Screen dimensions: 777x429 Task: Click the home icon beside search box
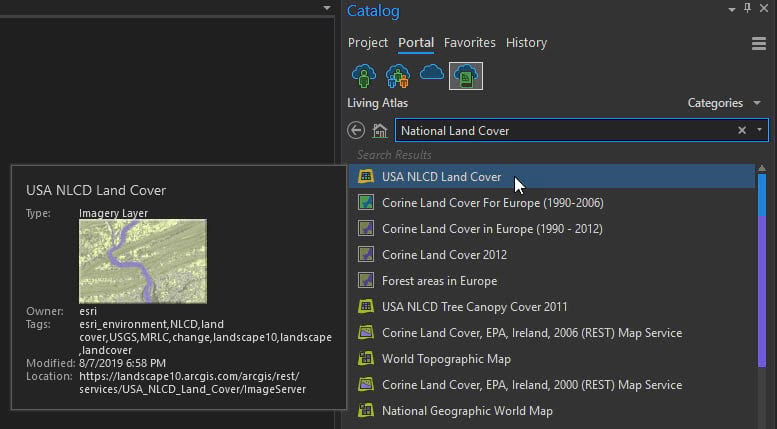click(x=380, y=131)
